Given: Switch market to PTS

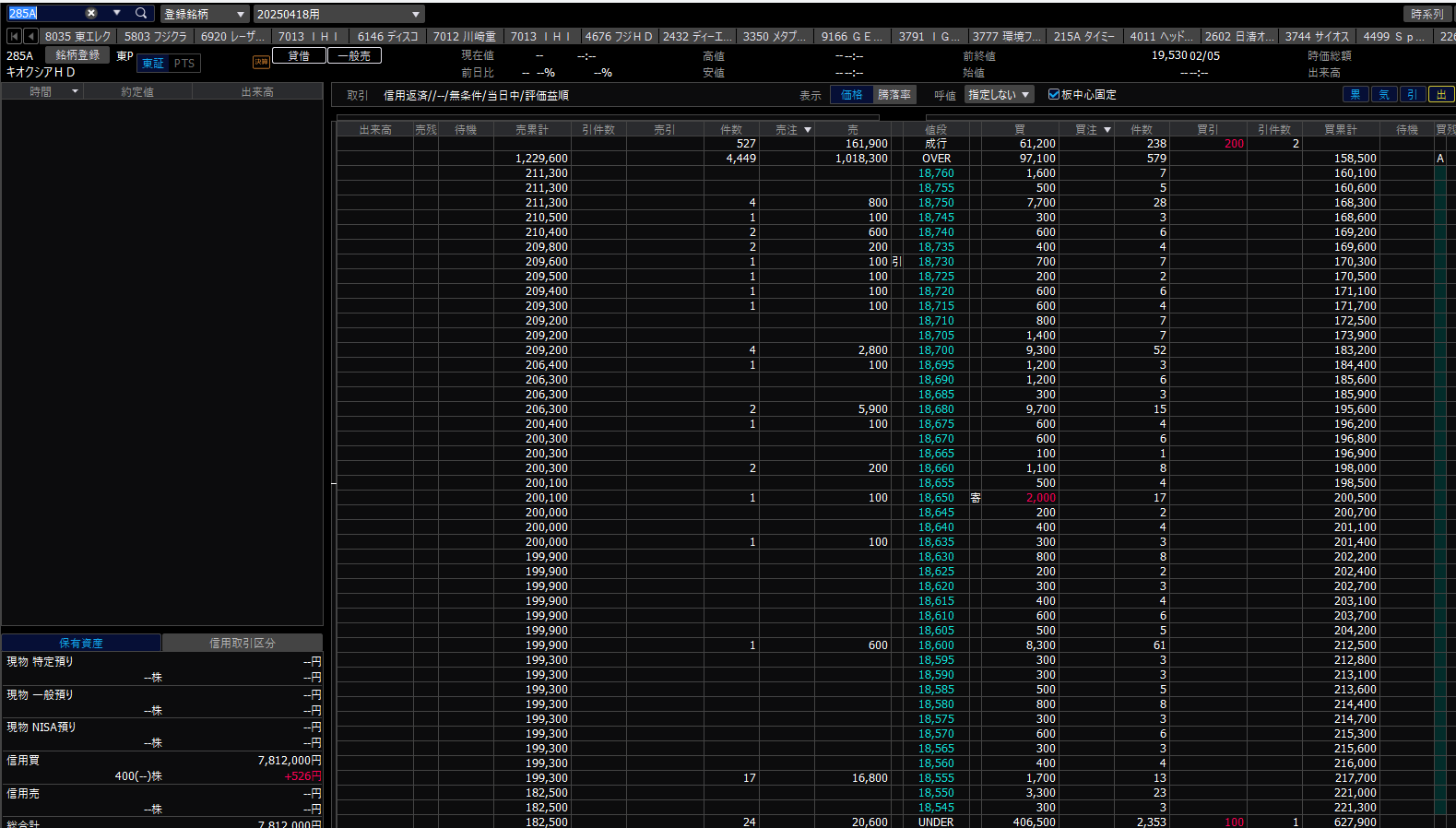Looking at the screenshot, I should pyautogui.click(x=184, y=64).
